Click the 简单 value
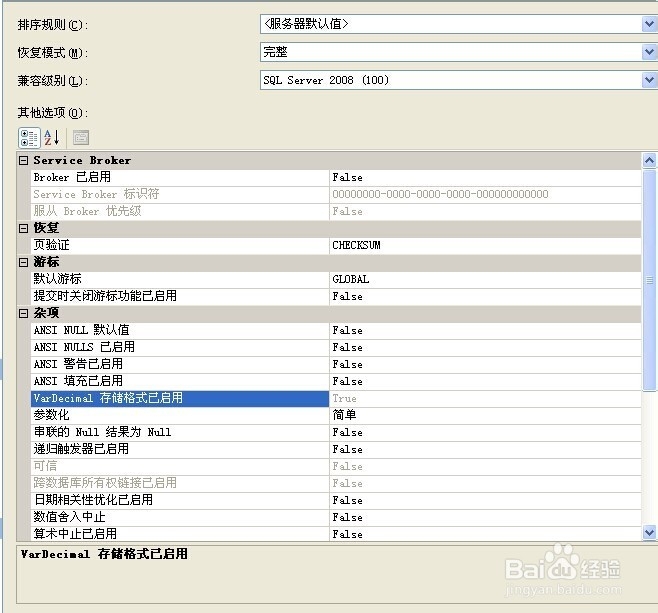 tap(344, 415)
